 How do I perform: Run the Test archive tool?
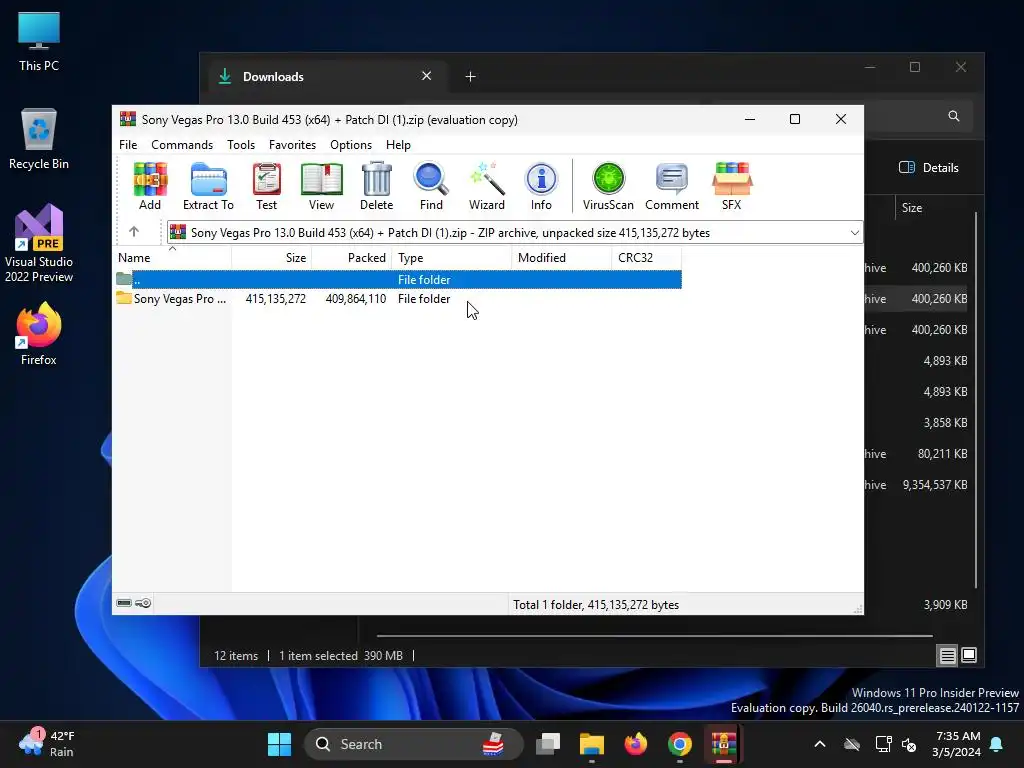point(266,186)
